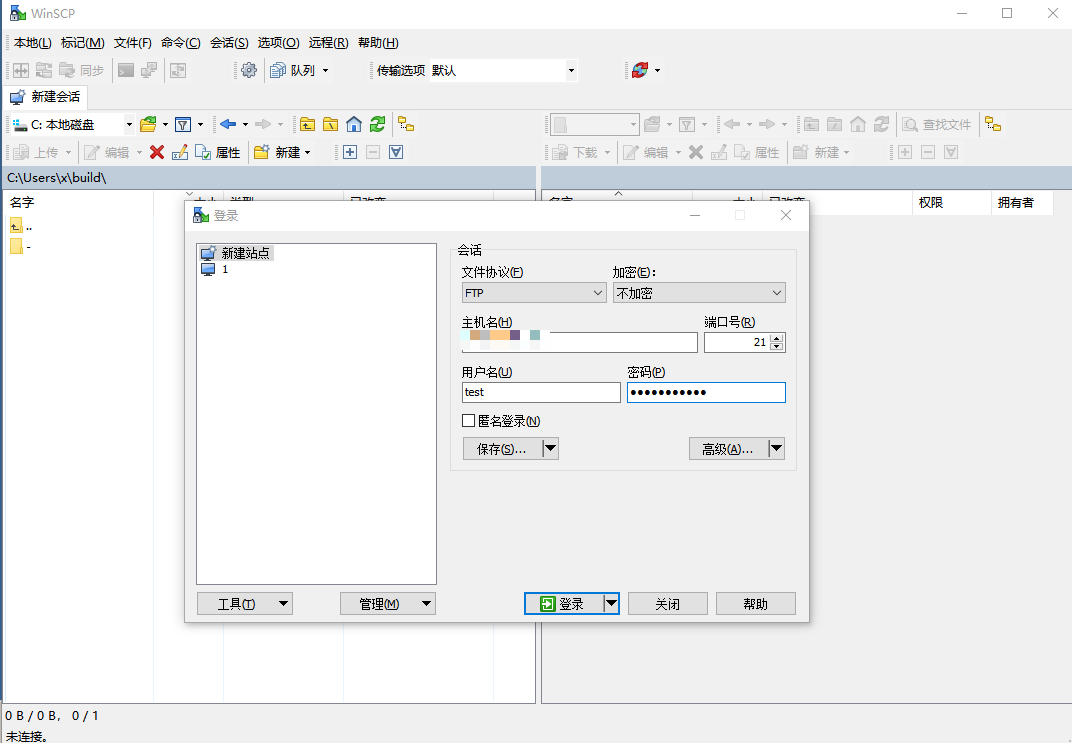The height and width of the screenshot is (743, 1072).
Task: Expand the 传输选项 默认 dropdown
Action: tap(571, 70)
